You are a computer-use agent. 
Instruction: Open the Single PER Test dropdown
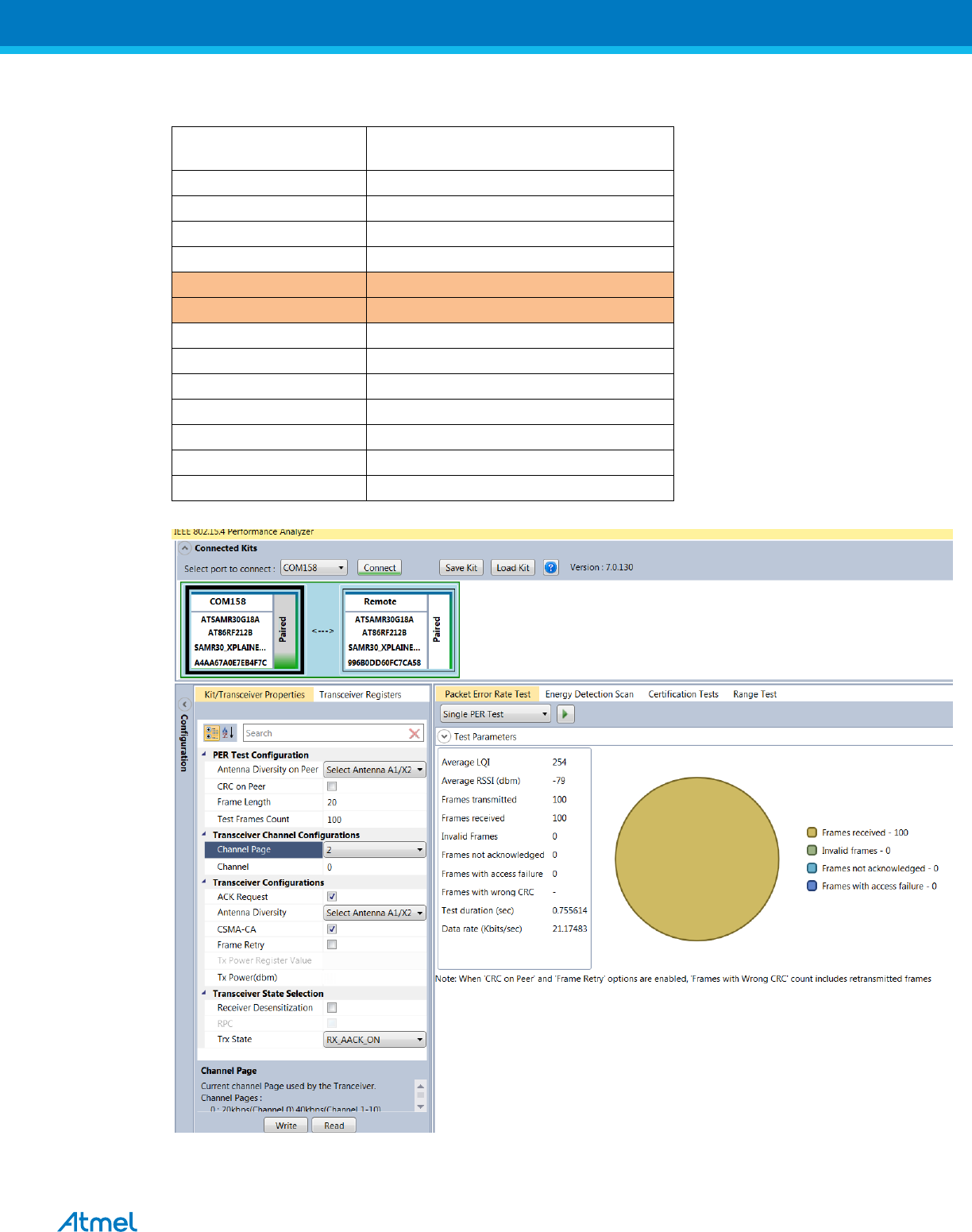[496, 714]
